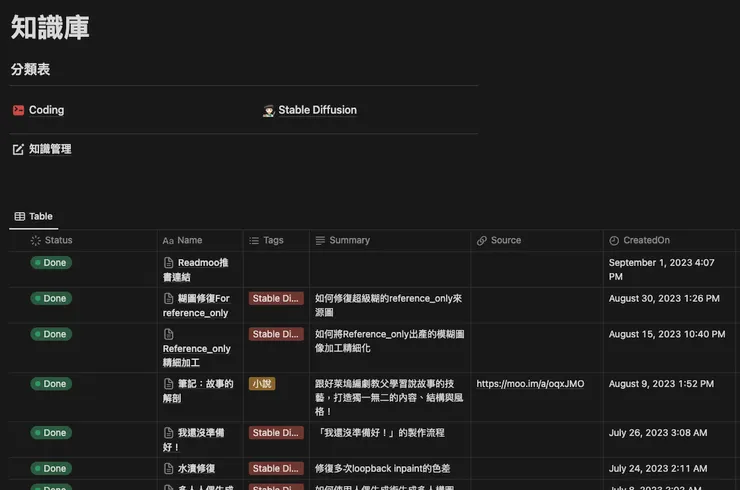Click the 知識管理 pencil edit icon
The width and height of the screenshot is (740, 490).
point(18,150)
